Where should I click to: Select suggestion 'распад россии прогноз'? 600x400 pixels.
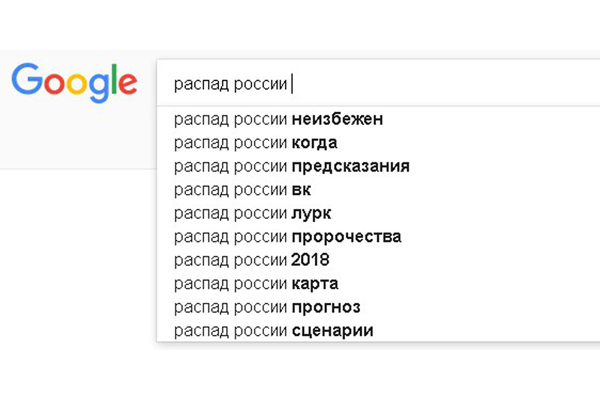tap(266, 306)
